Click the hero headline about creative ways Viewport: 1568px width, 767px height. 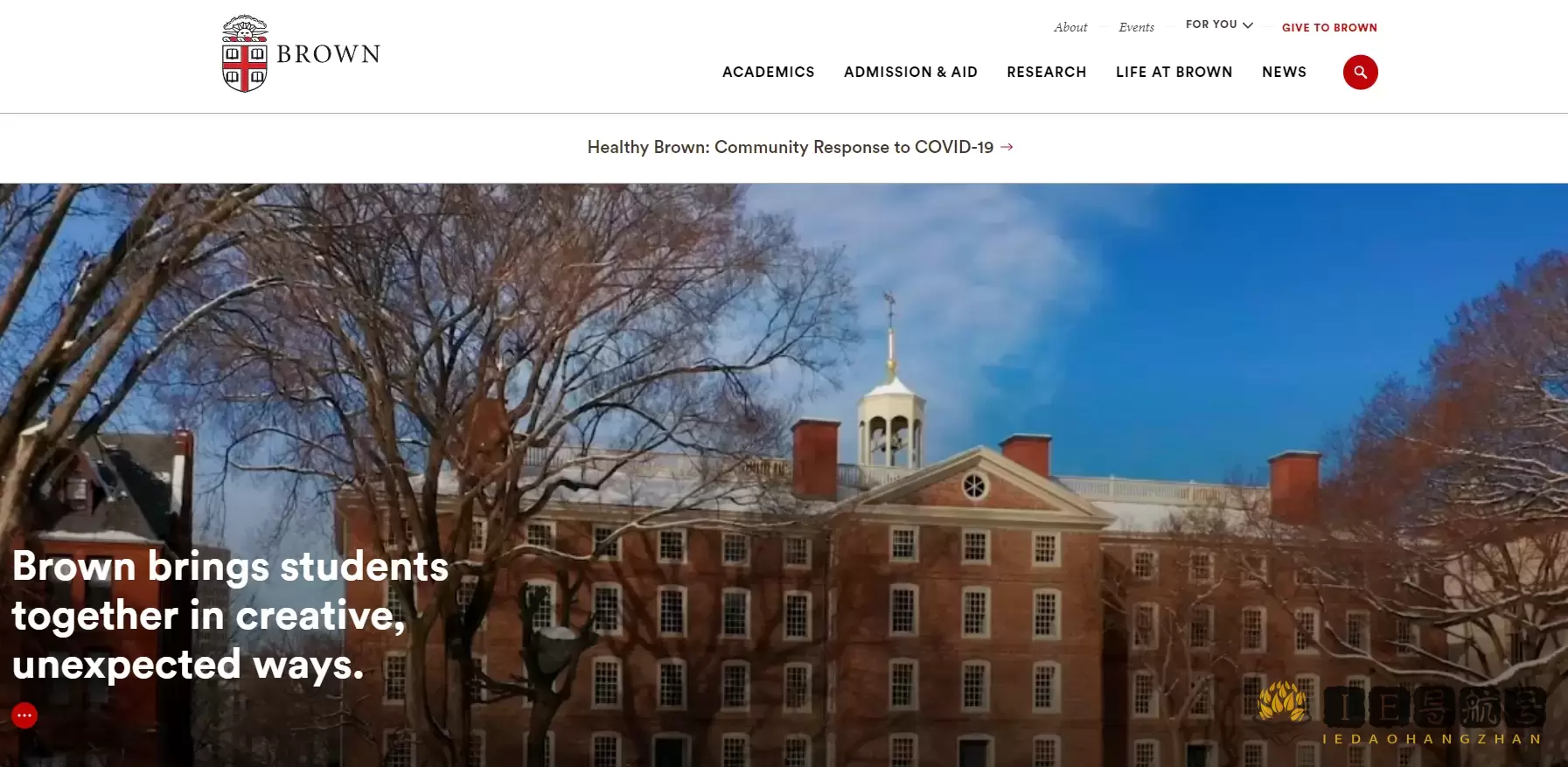click(230, 615)
